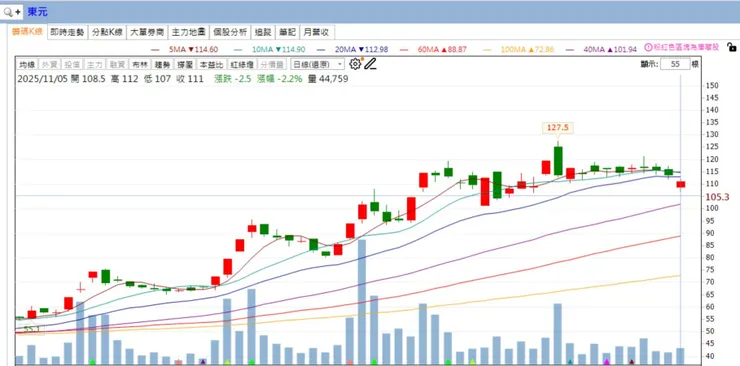Select the pencil drawing tool icon
The image size is (740, 366).
point(370,64)
